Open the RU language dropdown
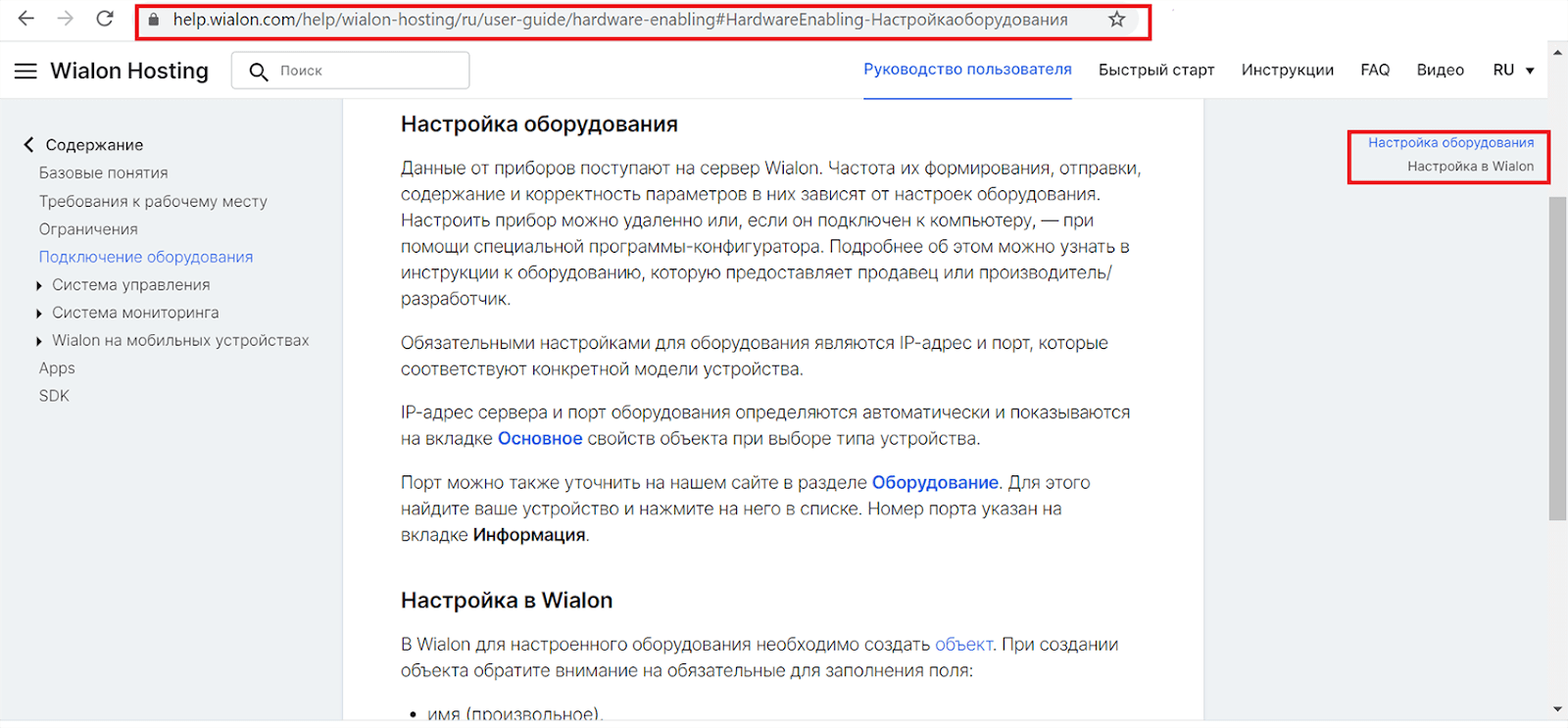 pyautogui.click(x=1514, y=70)
